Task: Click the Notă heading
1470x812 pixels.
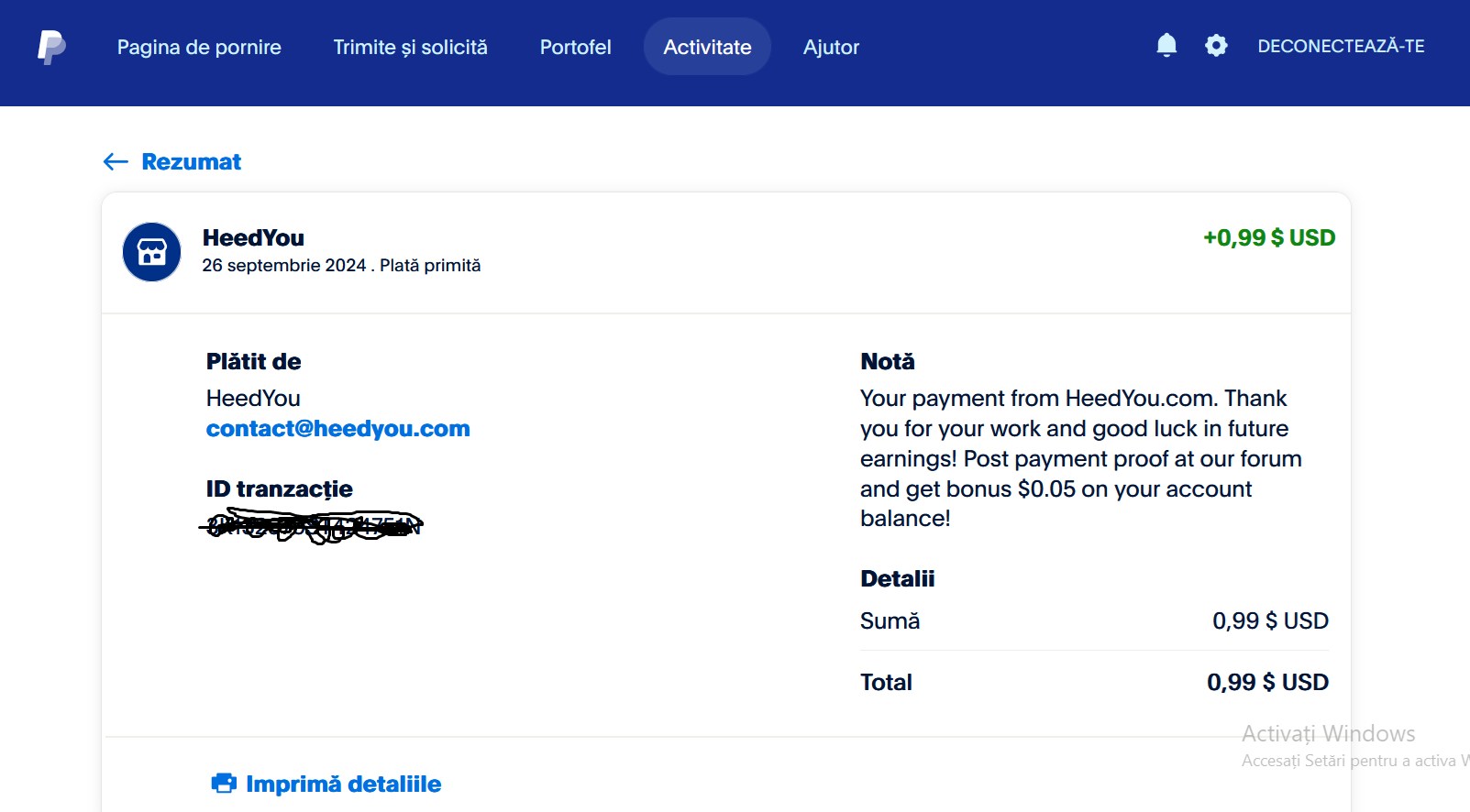Action: [888, 362]
